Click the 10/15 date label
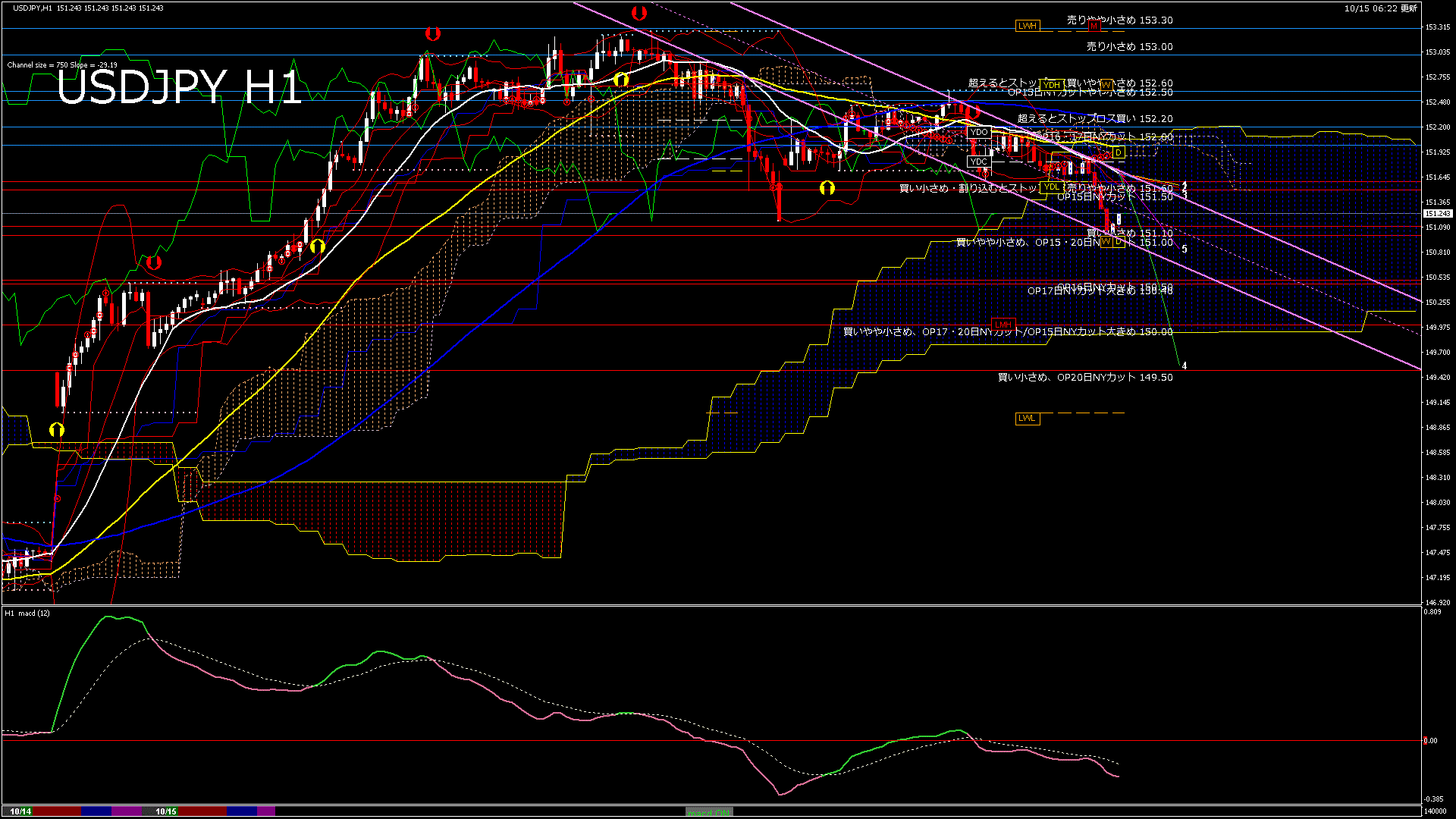 click(166, 811)
